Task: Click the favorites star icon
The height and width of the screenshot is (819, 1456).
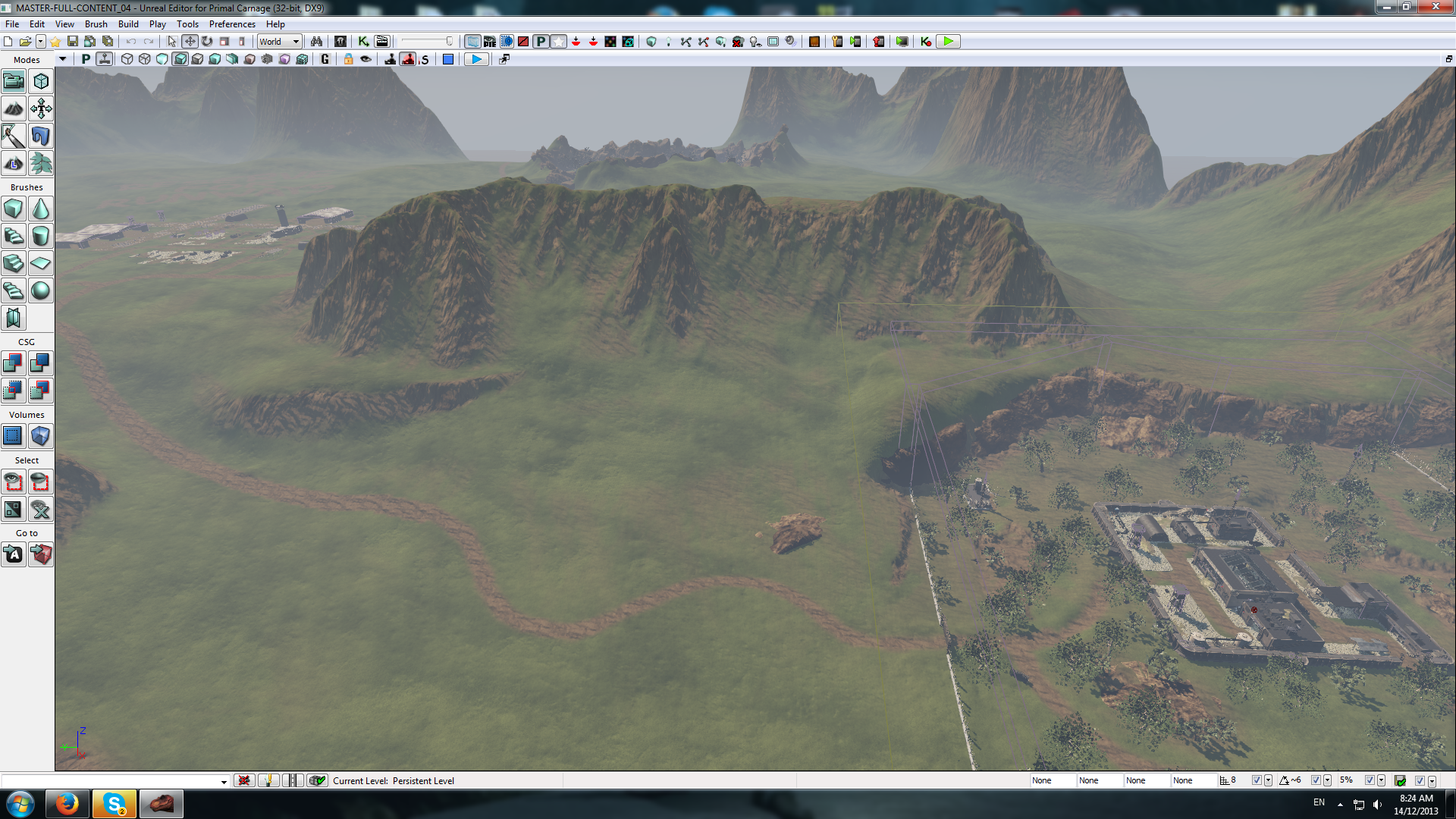Action: [55, 42]
